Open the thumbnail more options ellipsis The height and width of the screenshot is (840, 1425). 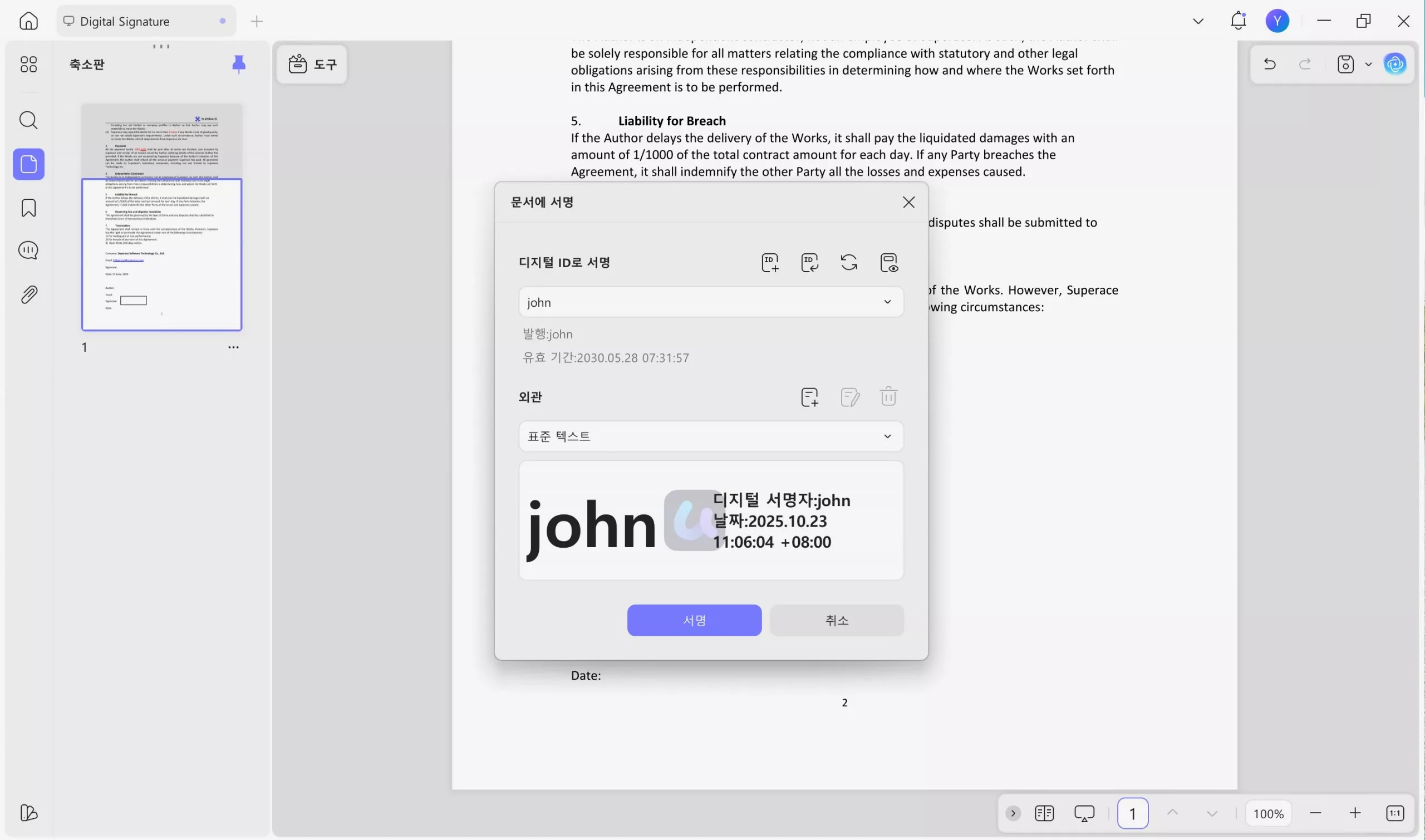tap(233, 347)
